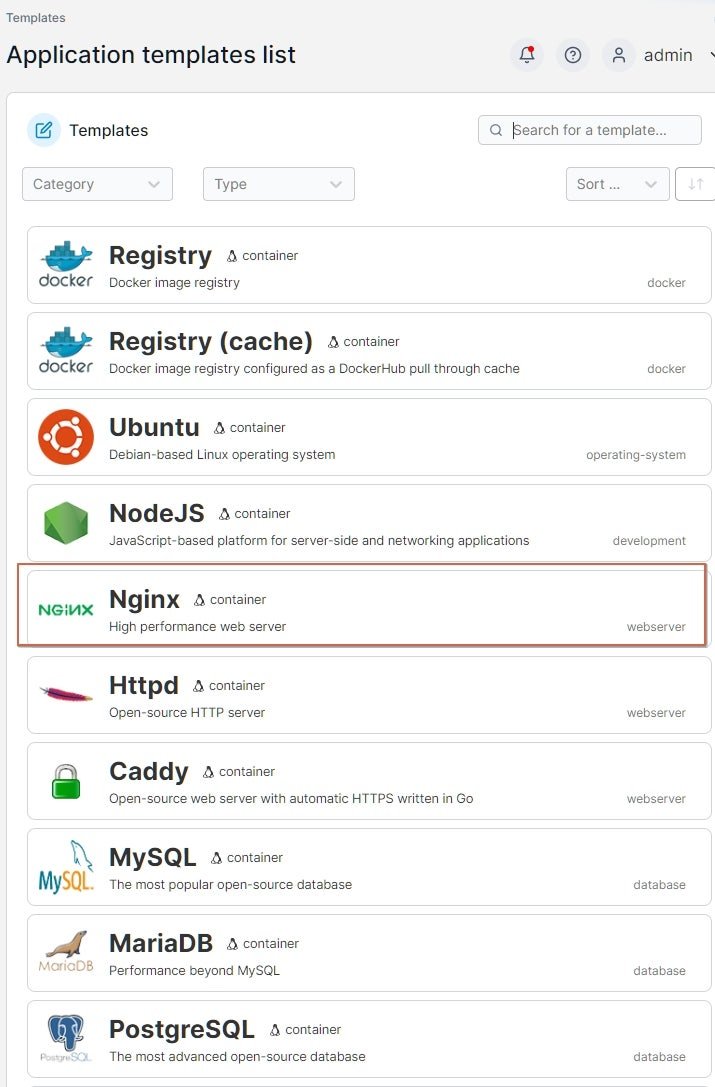This screenshot has height=1087, width=715.
Task: Open the admin user menu
Action: tap(668, 55)
